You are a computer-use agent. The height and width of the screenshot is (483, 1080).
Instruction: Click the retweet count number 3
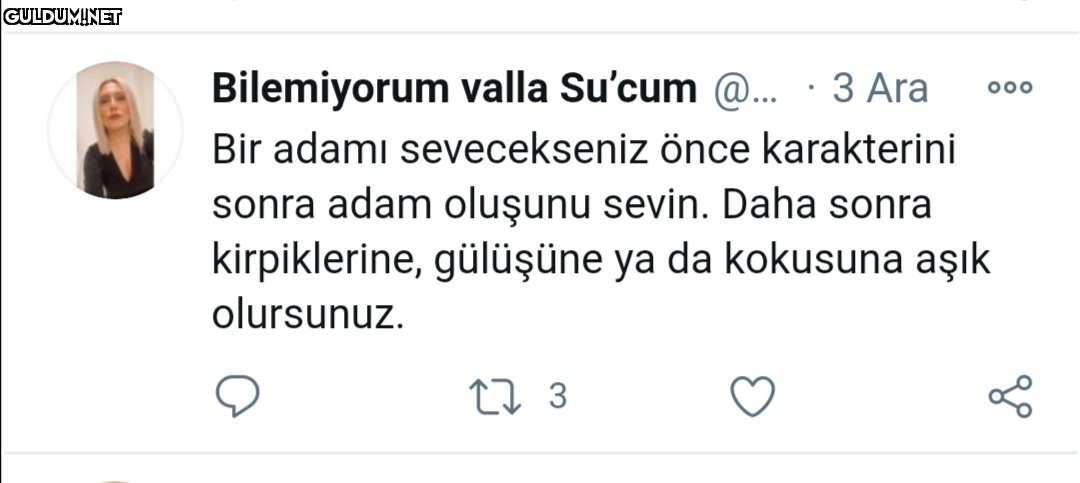click(x=558, y=397)
